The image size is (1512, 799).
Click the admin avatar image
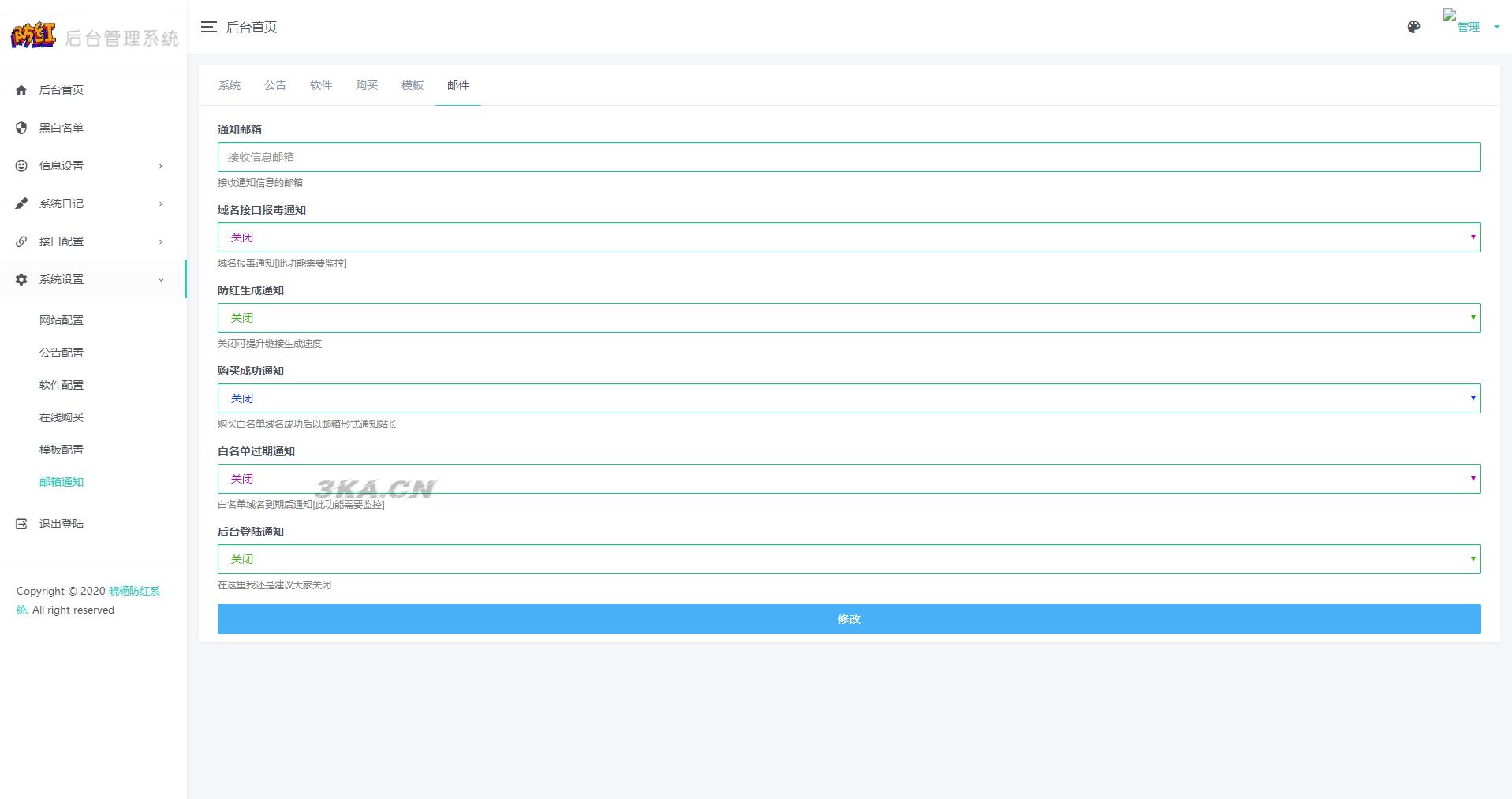[1450, 14]
